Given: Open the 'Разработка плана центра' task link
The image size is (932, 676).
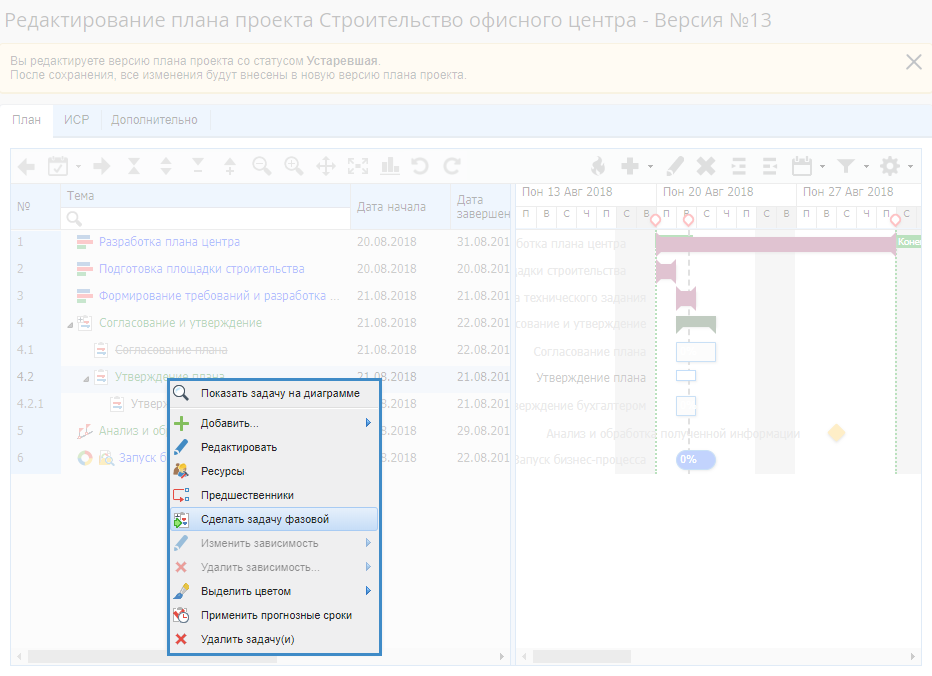Looking at the screenshot, I should tap(169, 242).
